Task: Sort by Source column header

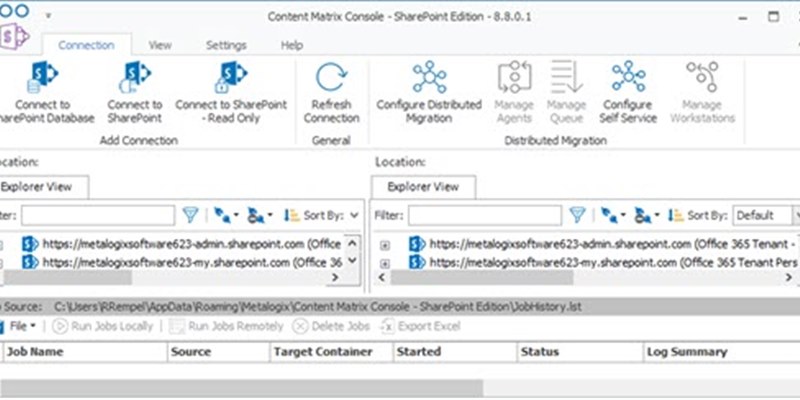Action: (x=218, y=352)
